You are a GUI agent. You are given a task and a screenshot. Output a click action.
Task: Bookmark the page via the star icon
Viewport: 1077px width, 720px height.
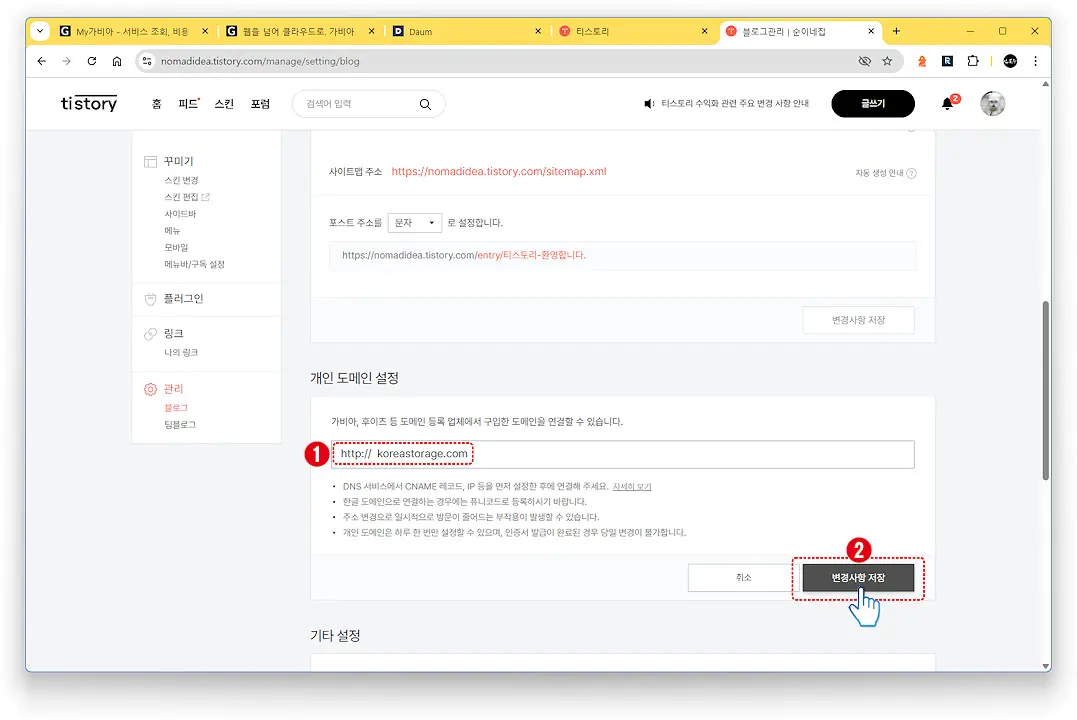pos(887,61)
